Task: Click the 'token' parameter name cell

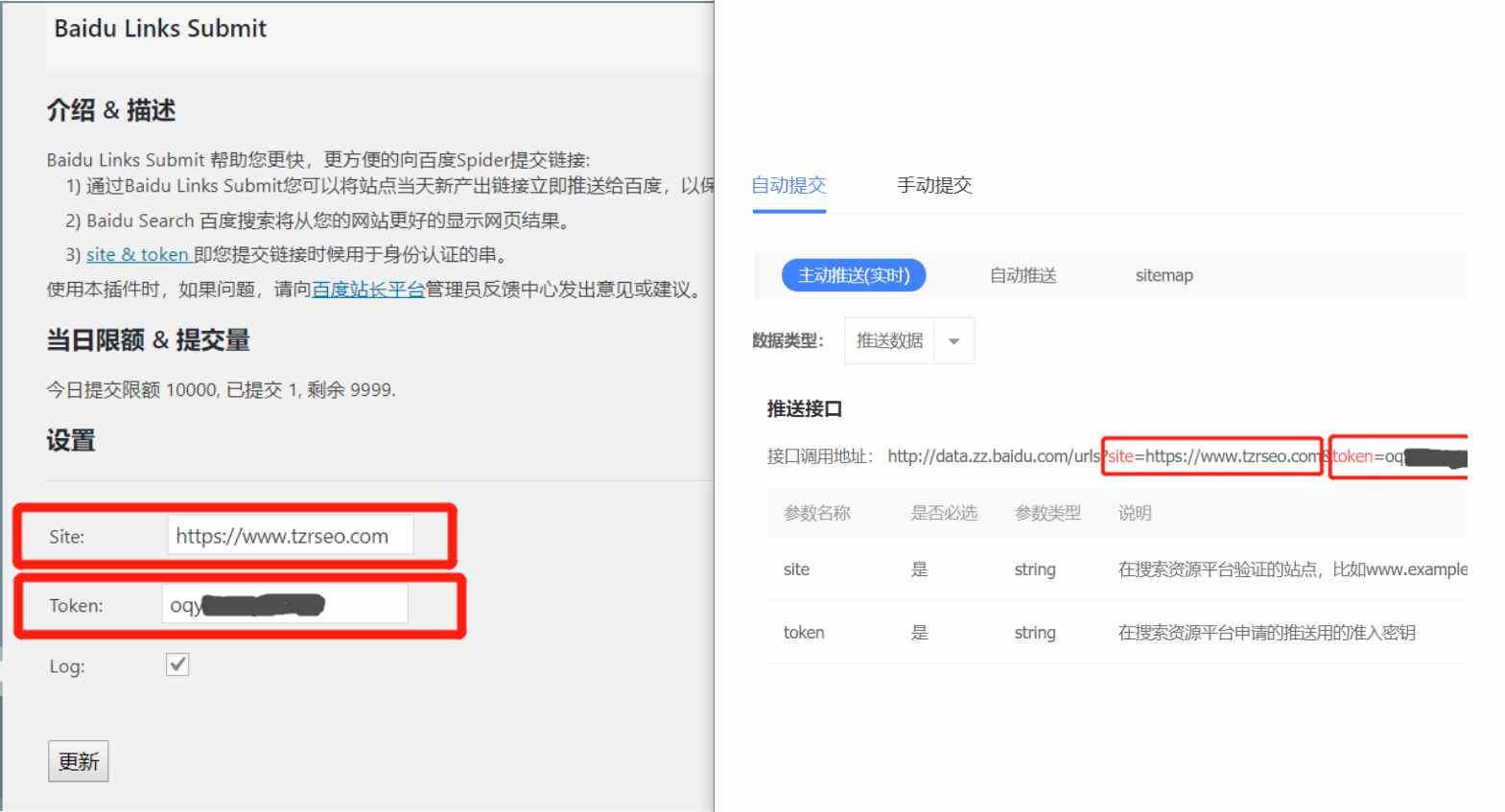Action: tap(804, 632)
